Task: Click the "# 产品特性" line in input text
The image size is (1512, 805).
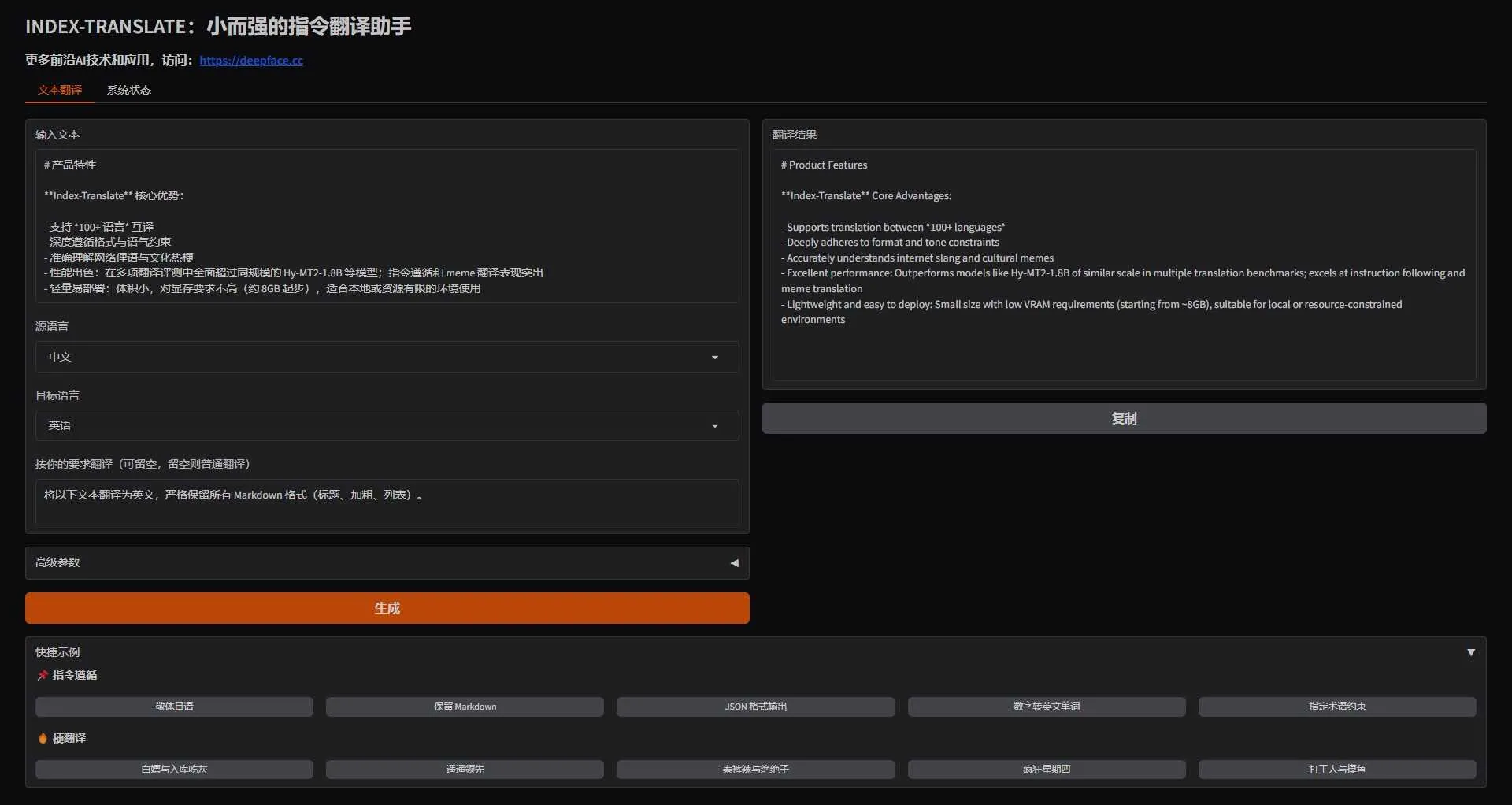Action: click(x=70, y=165)
